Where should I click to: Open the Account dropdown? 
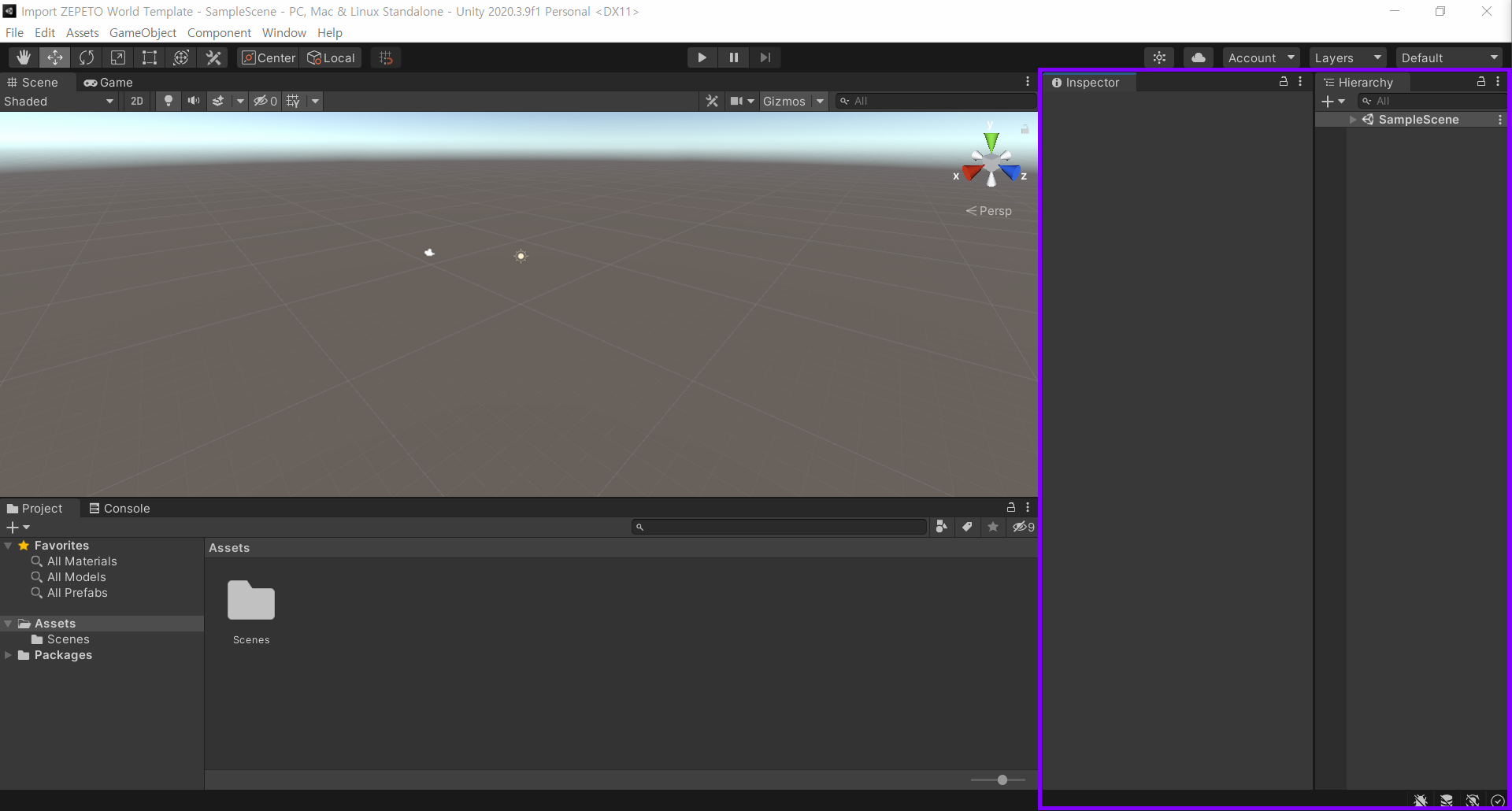1261,57
